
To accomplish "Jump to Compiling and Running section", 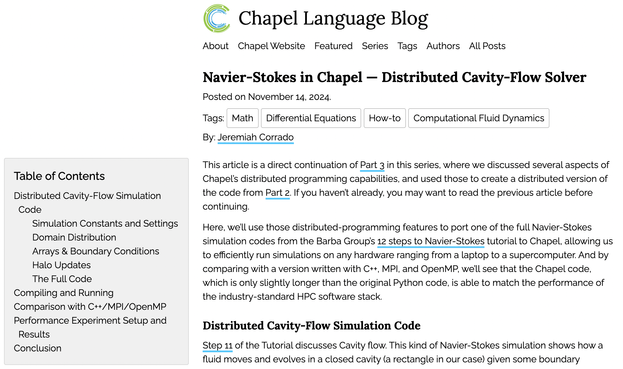I will coord(64,293).
